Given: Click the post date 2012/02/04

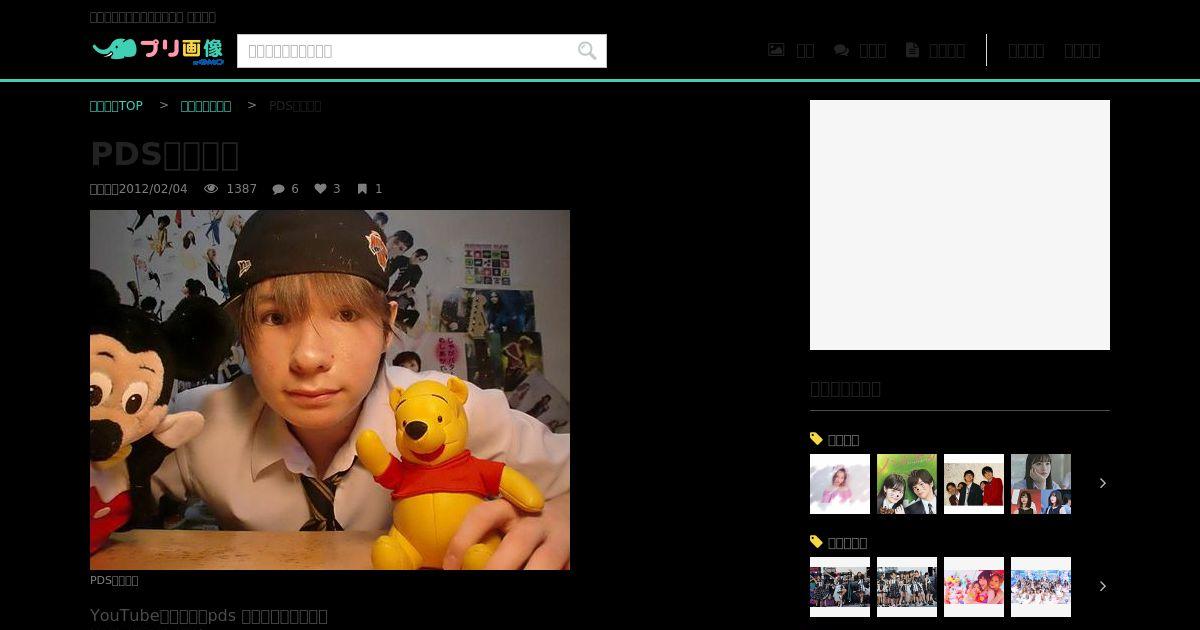Looking at the screenshot, I should (153, 189).
